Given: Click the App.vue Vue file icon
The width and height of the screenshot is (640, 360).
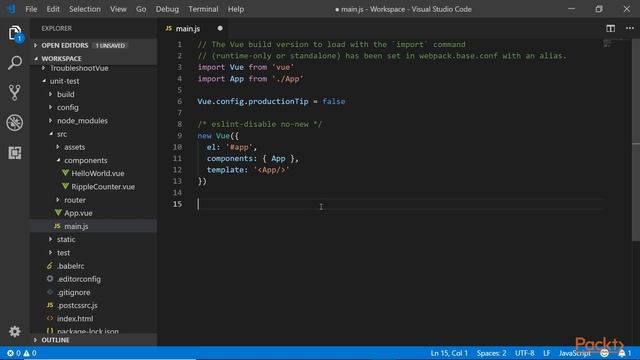Looking at the screenshot, I should (58, 213).
